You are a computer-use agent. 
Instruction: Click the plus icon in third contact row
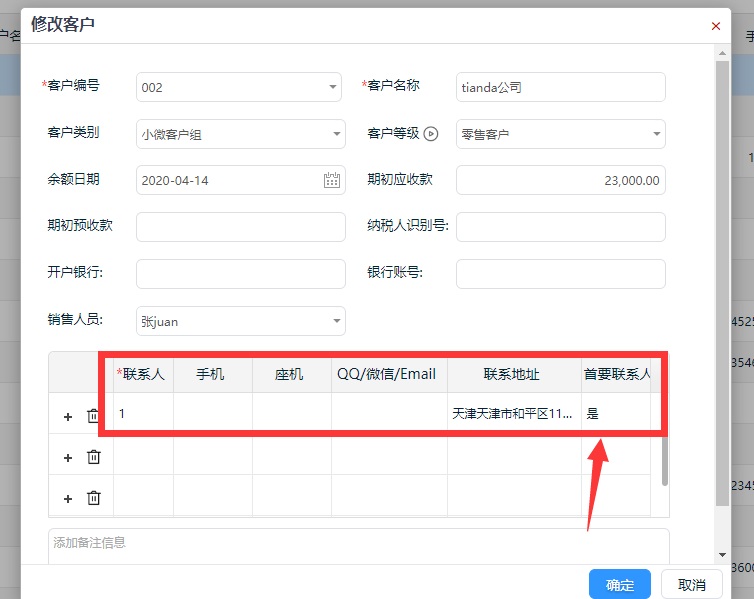(x=68, y=498)
